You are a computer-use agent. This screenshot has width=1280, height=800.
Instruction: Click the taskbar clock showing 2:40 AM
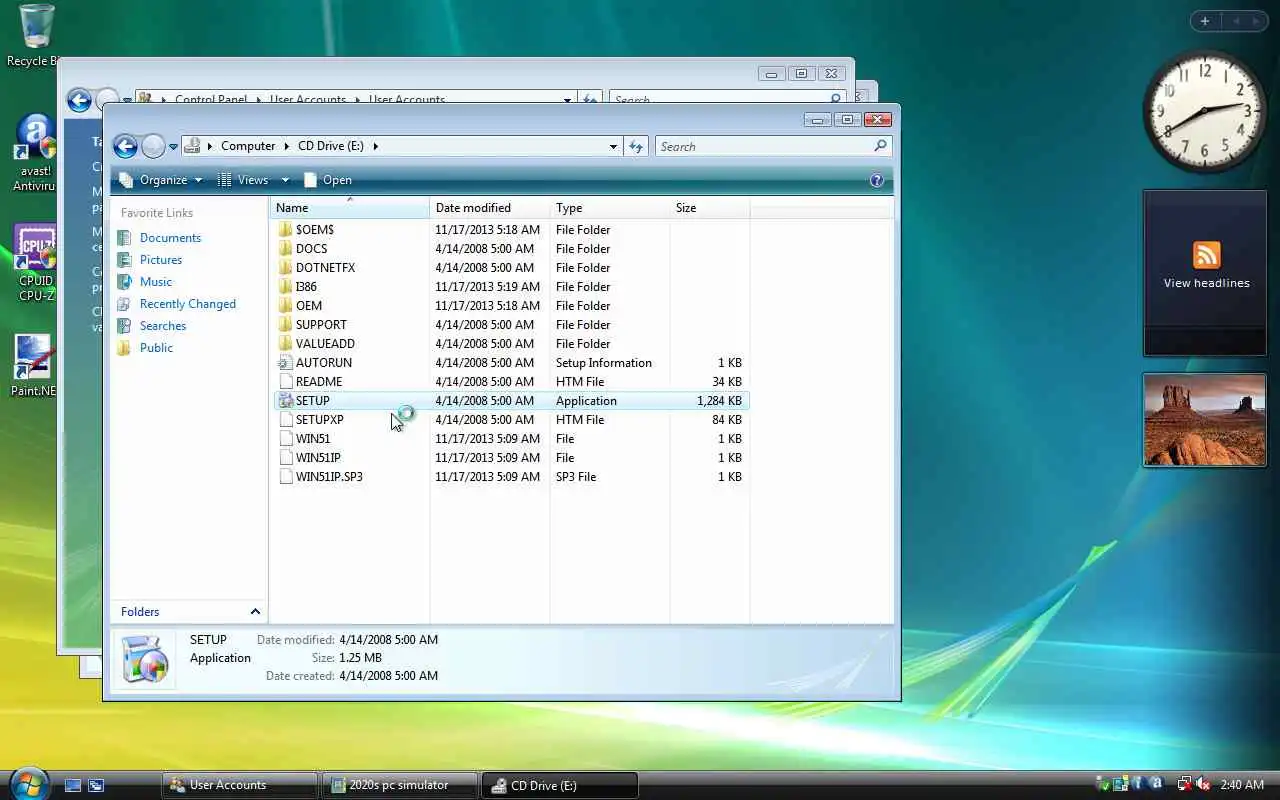click(x=1242, y=785)
